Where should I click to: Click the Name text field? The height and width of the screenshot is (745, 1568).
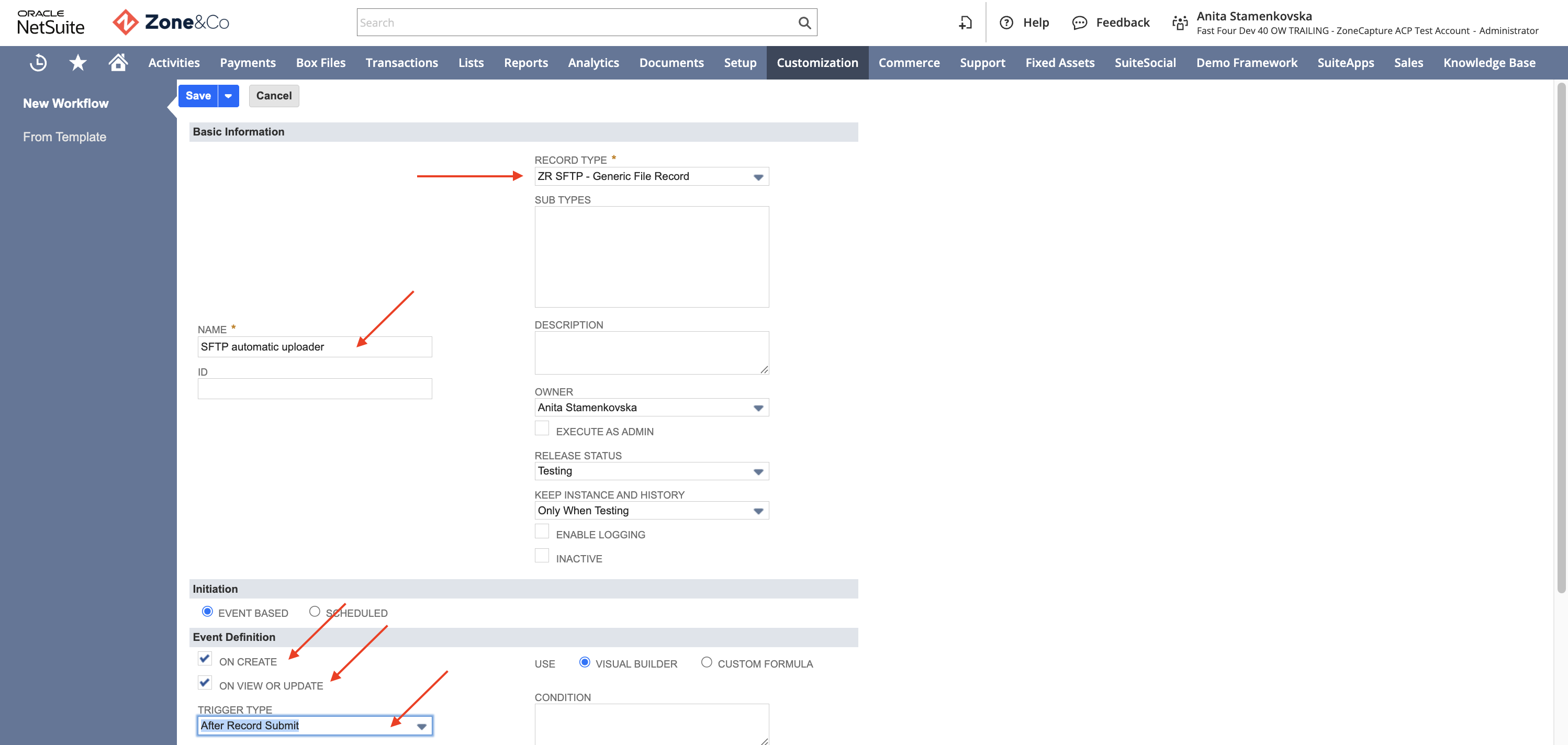click(x=315, y=347)
